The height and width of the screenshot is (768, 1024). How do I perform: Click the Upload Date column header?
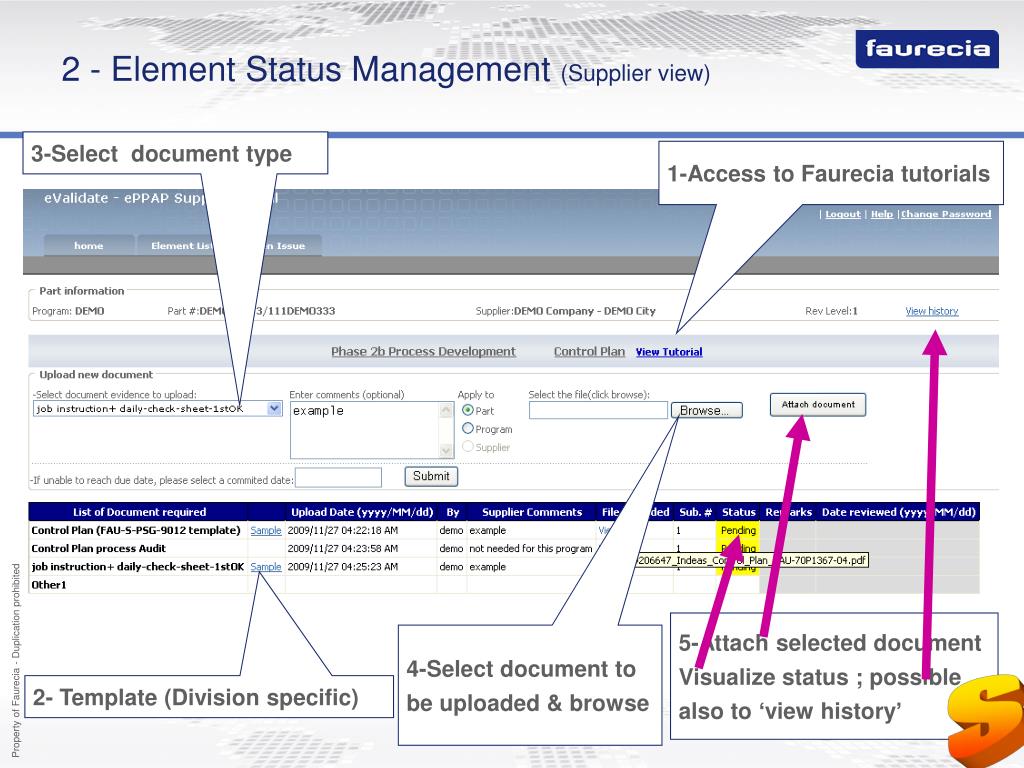362,512
